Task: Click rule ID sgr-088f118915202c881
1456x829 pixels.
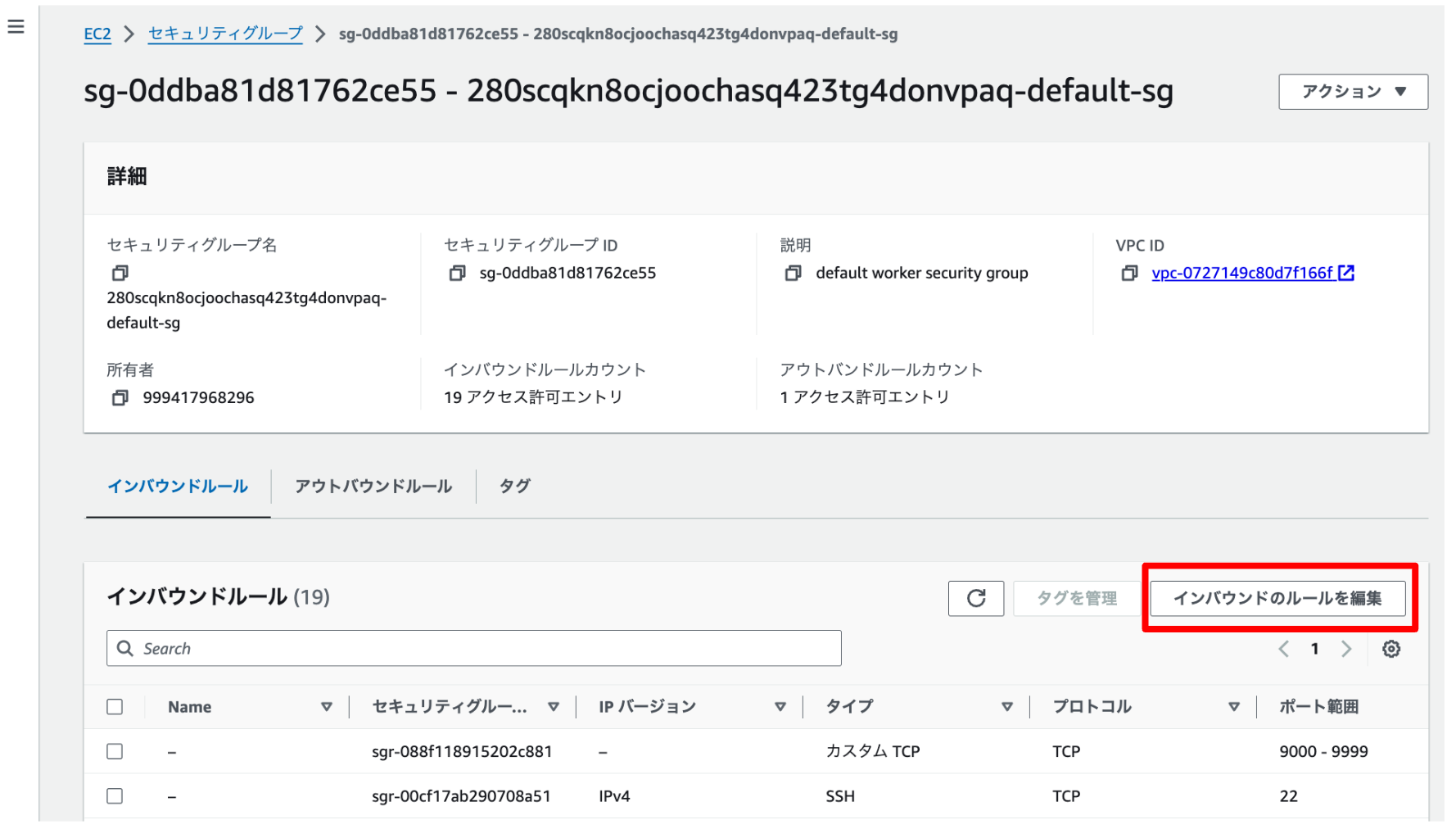Action: (x=462, y=751)
